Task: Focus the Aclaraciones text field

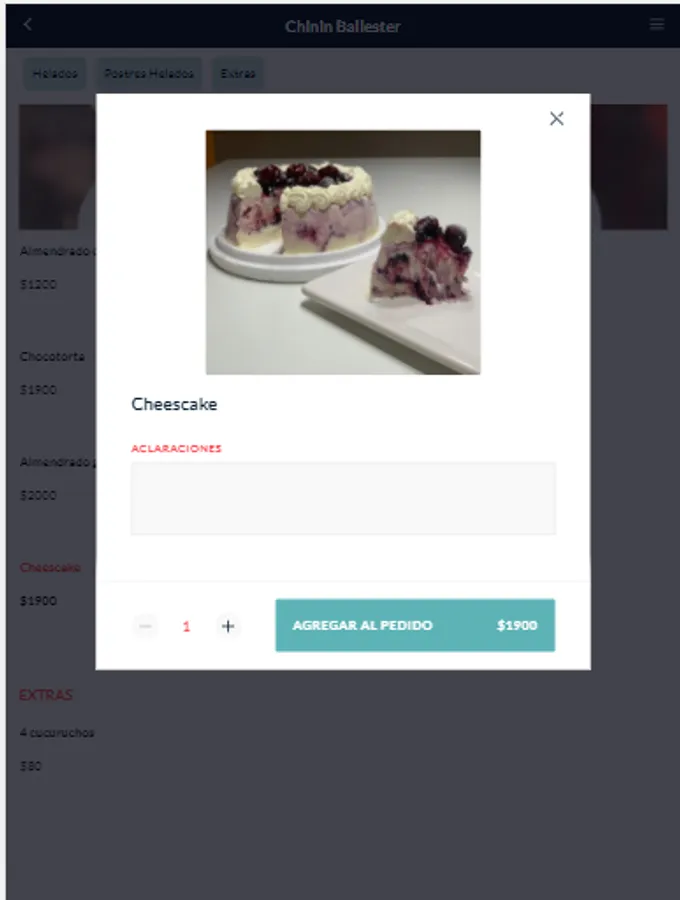Action: (343, 498)
